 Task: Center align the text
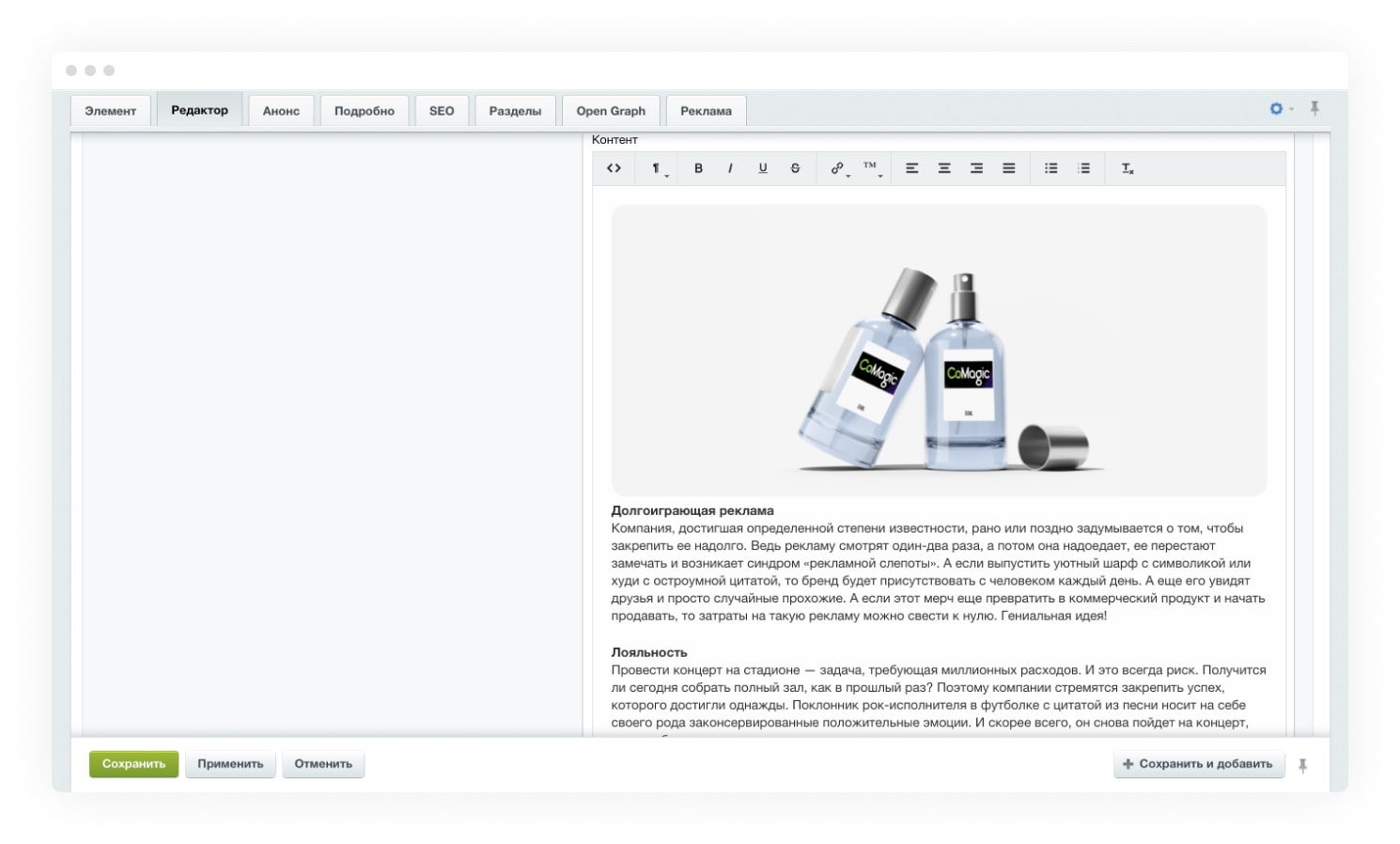click(x=944, y=168)
